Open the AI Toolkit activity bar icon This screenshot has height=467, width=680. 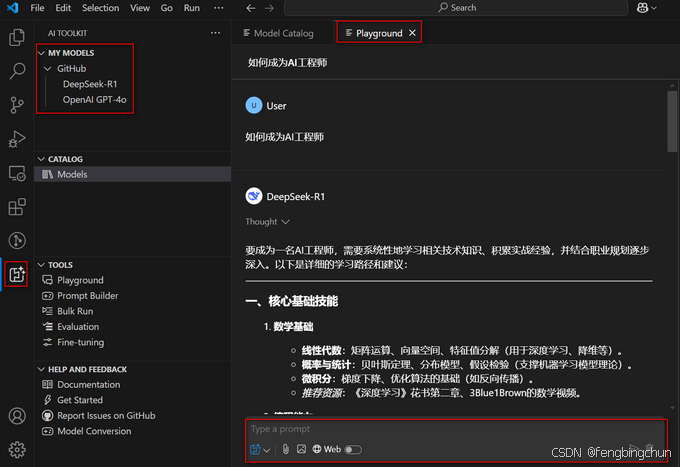point(17,274)
